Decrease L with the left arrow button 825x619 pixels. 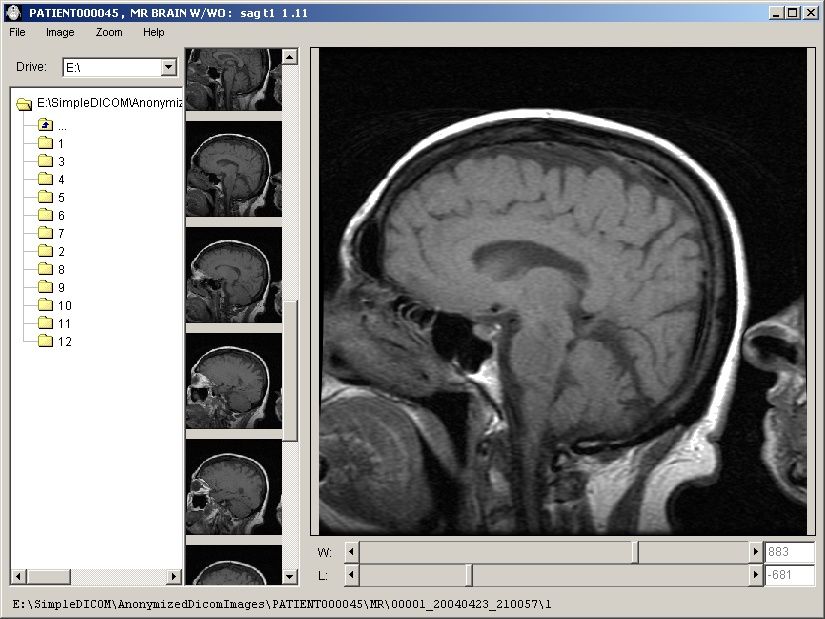point(351,575)
